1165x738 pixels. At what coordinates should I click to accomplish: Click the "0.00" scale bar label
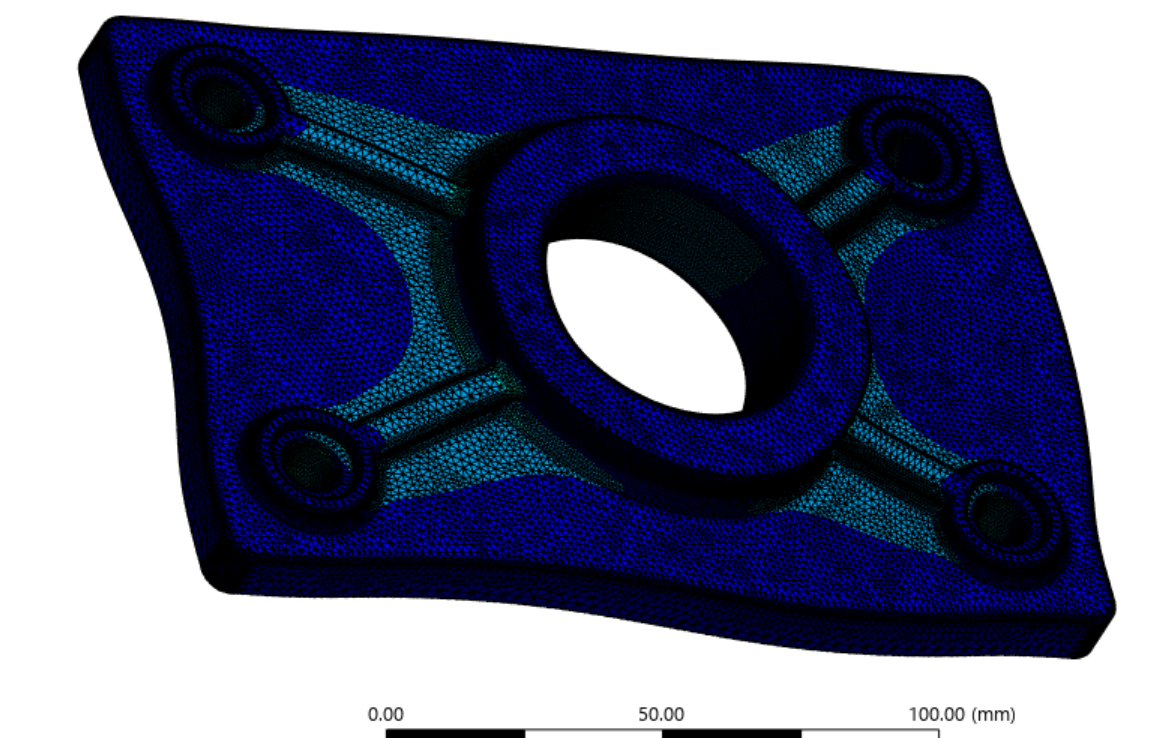click(x=386, y=715)
